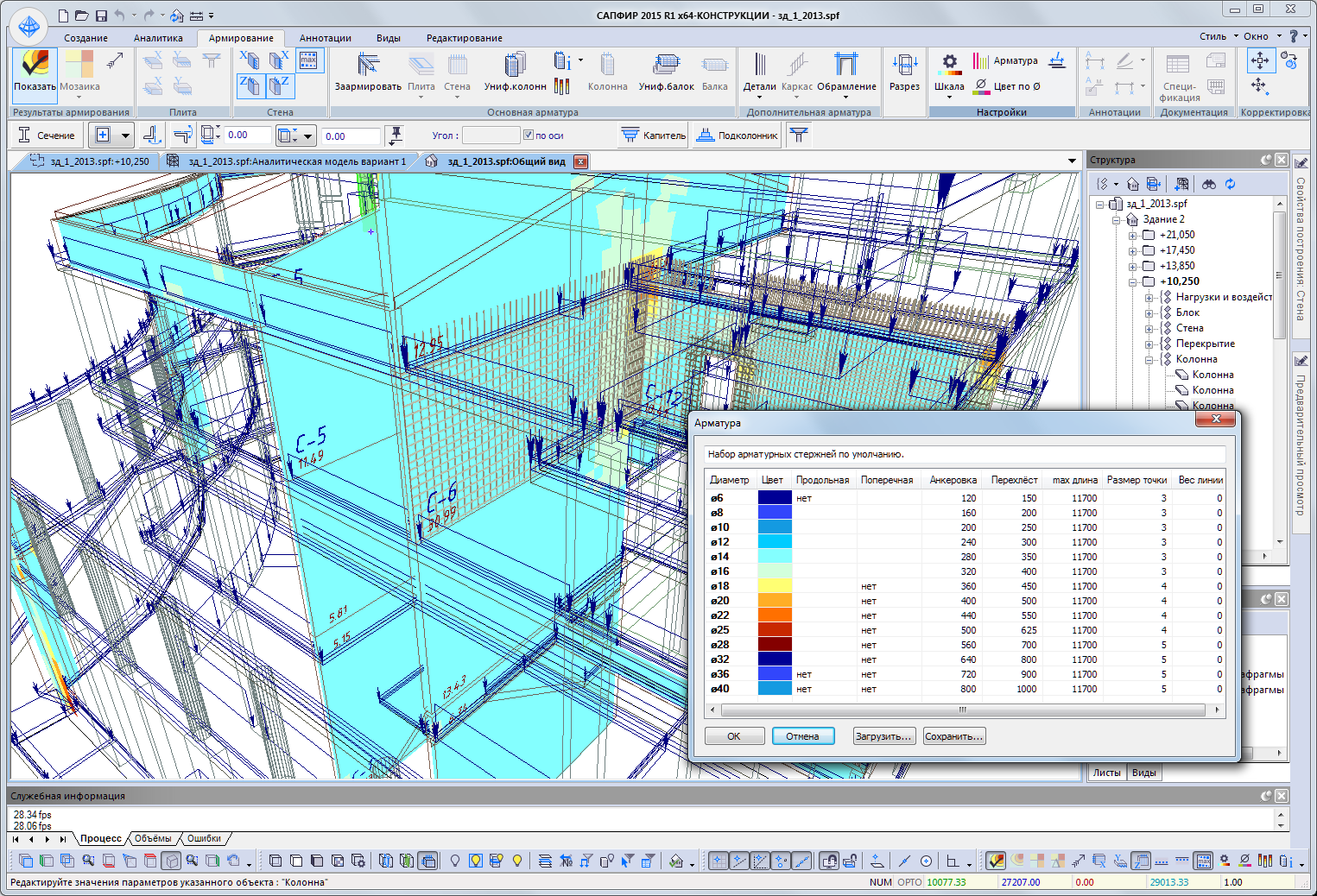The width and height of the screenshot is (1317, 896).
Task: Expand the +21,050 level tree node
Action: click(1133, 236)
